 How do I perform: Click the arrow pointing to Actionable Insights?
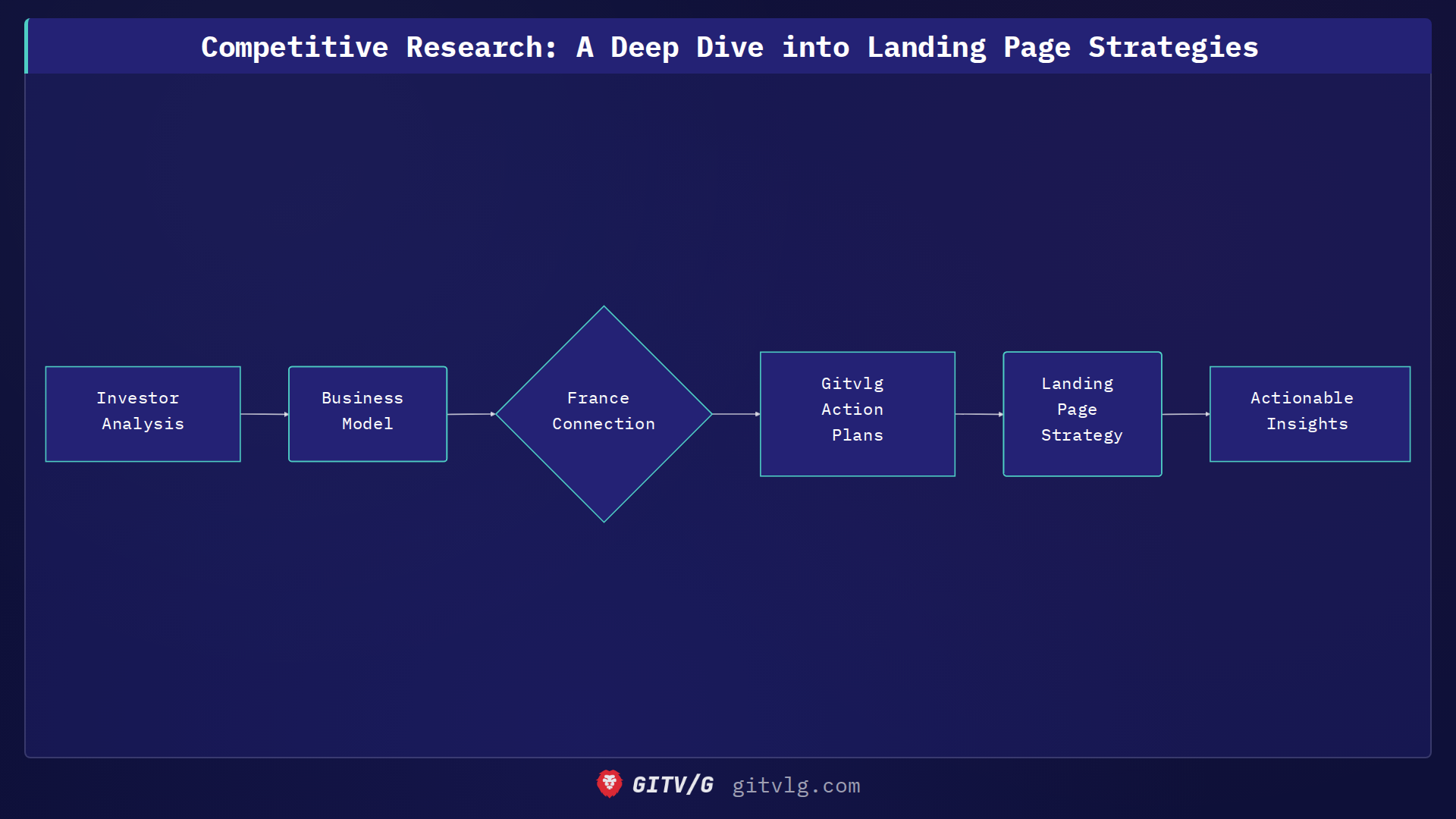(x=1187, y=413)
